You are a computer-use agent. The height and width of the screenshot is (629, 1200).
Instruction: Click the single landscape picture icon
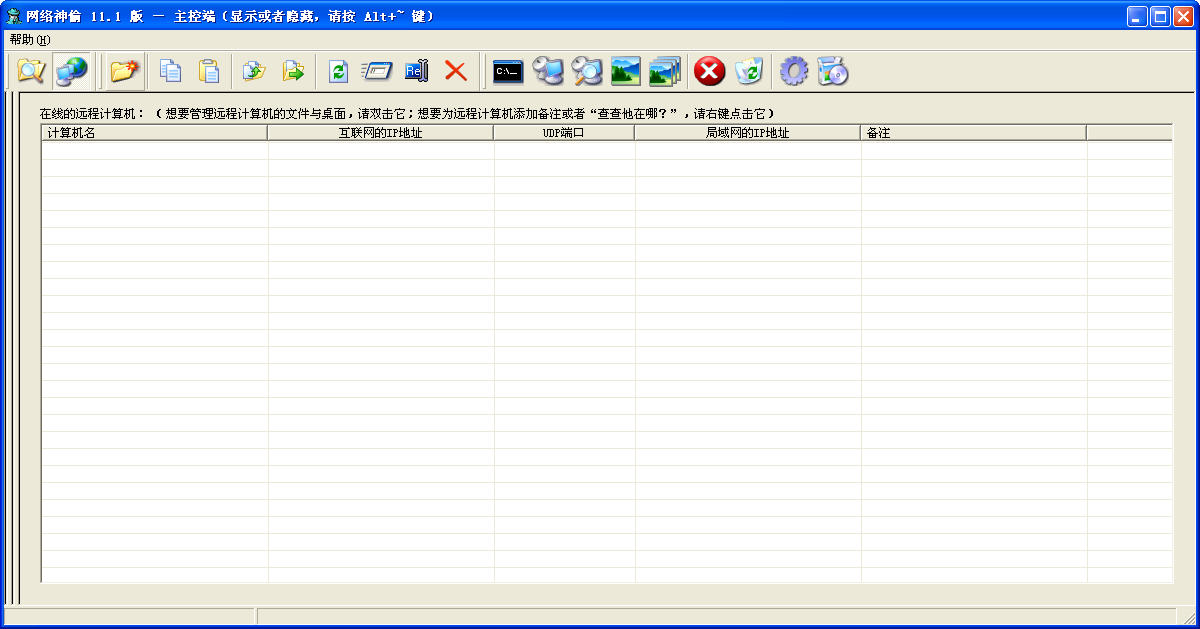(626, 71)
